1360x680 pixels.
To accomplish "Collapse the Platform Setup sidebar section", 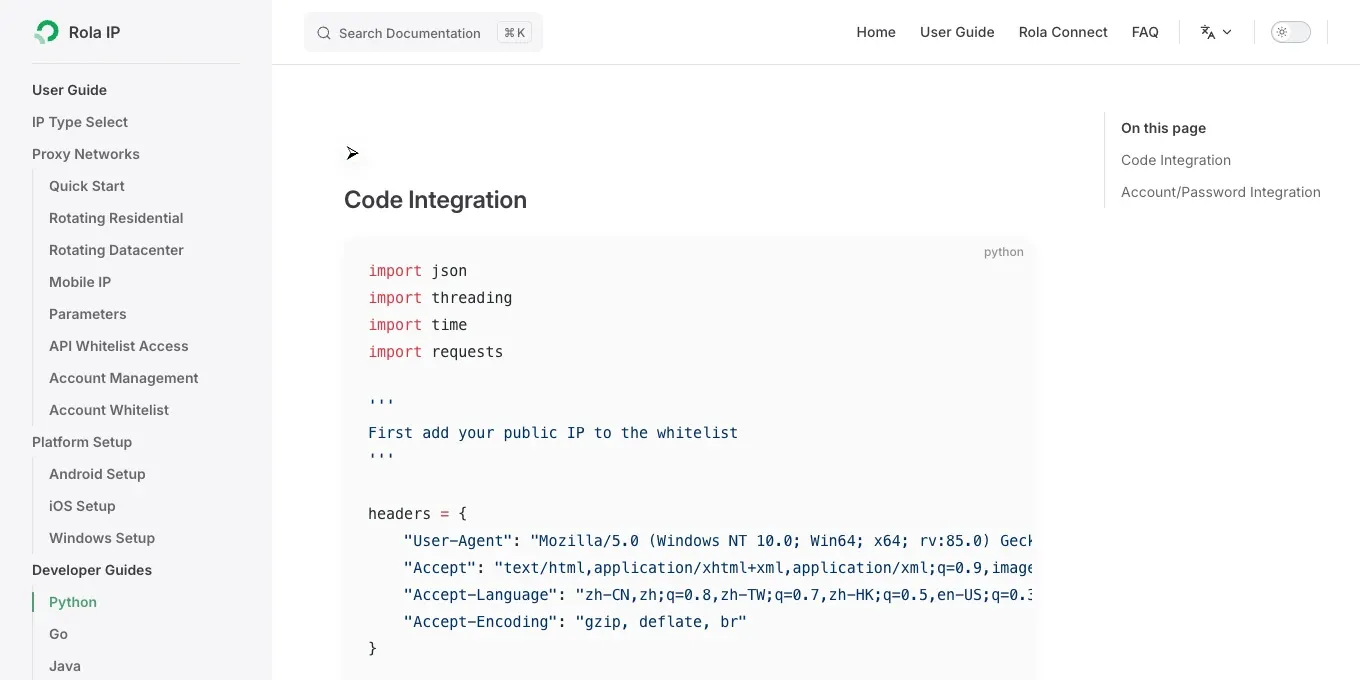I will coord(82,442).
